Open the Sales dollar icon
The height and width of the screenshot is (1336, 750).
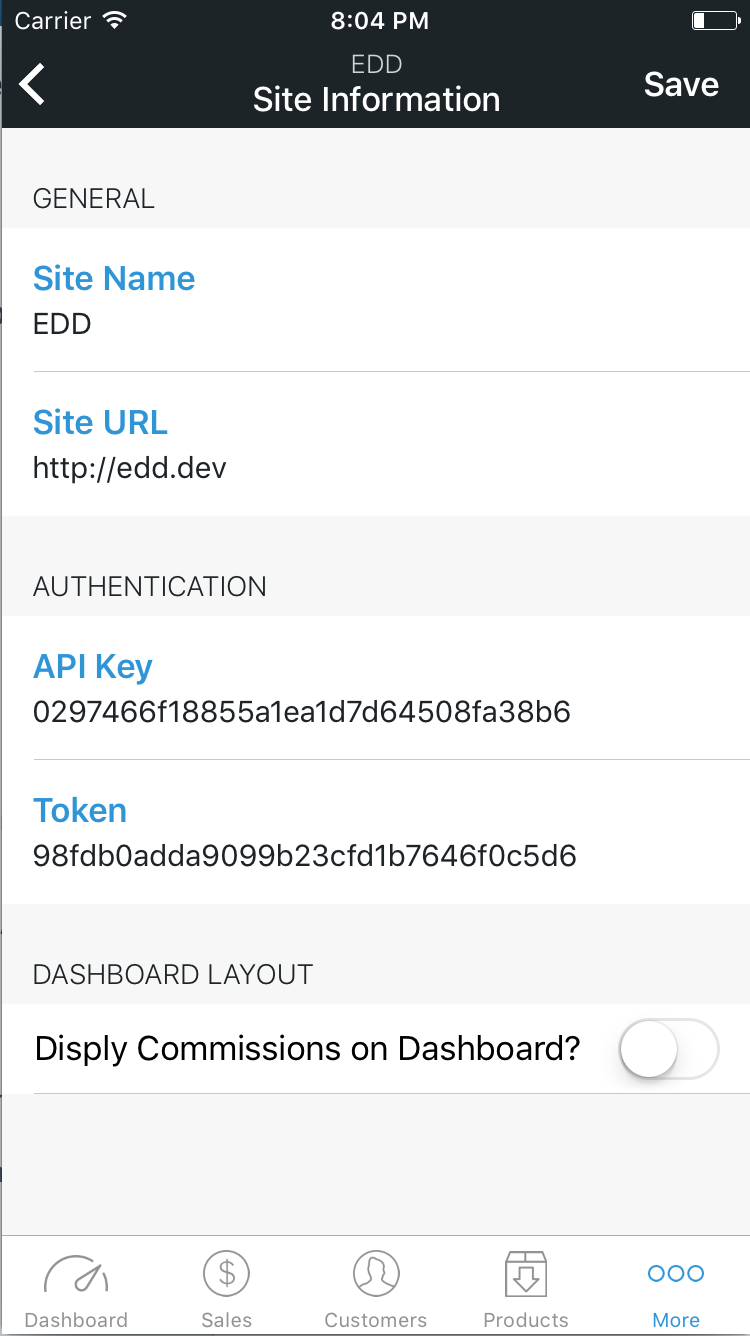[226, 1273]
